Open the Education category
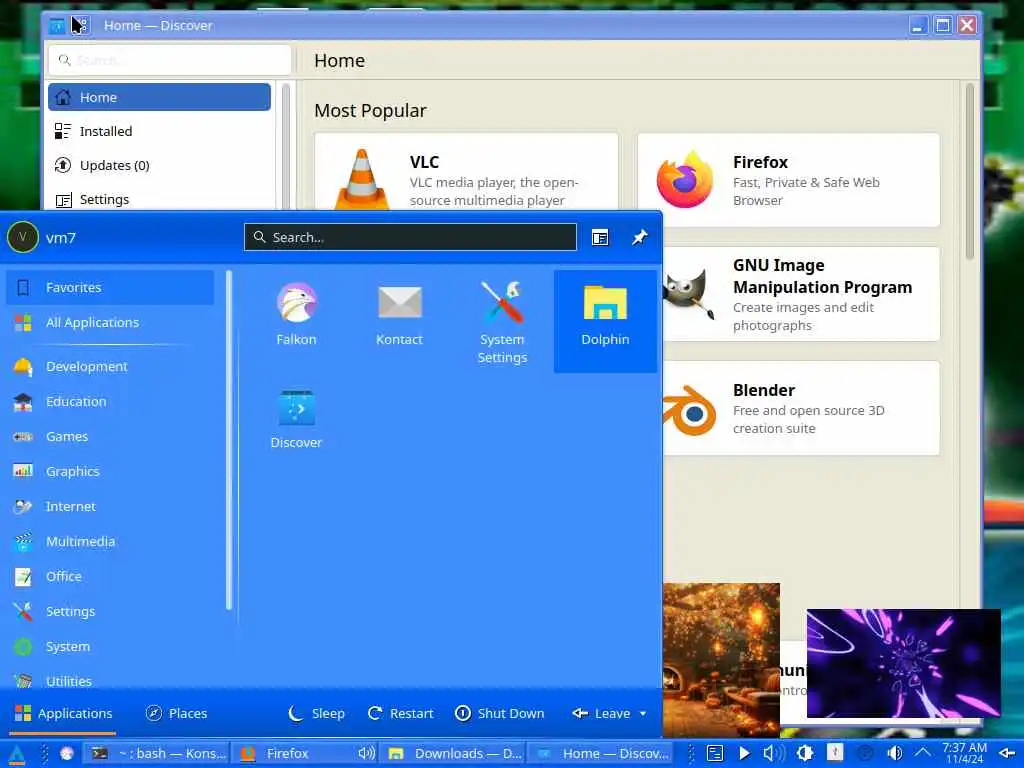Image resolution: width=1024 pixels, height=768 pixels. pyautogui.click(x=110, y=402)
